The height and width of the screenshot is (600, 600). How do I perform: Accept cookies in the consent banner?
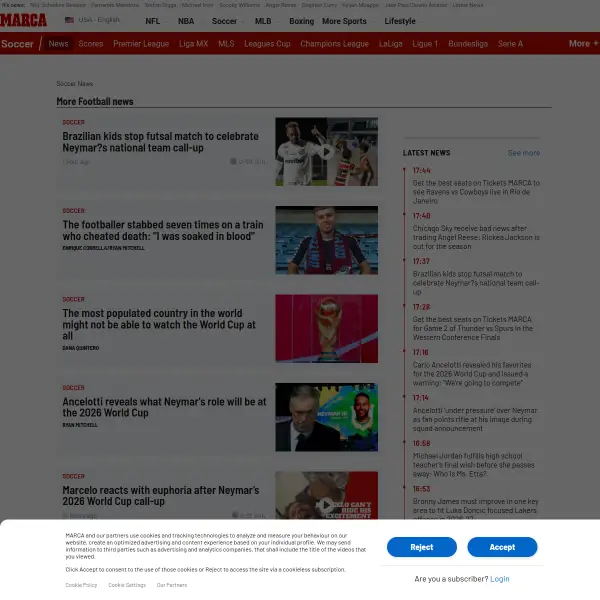[x=502, y=547]
